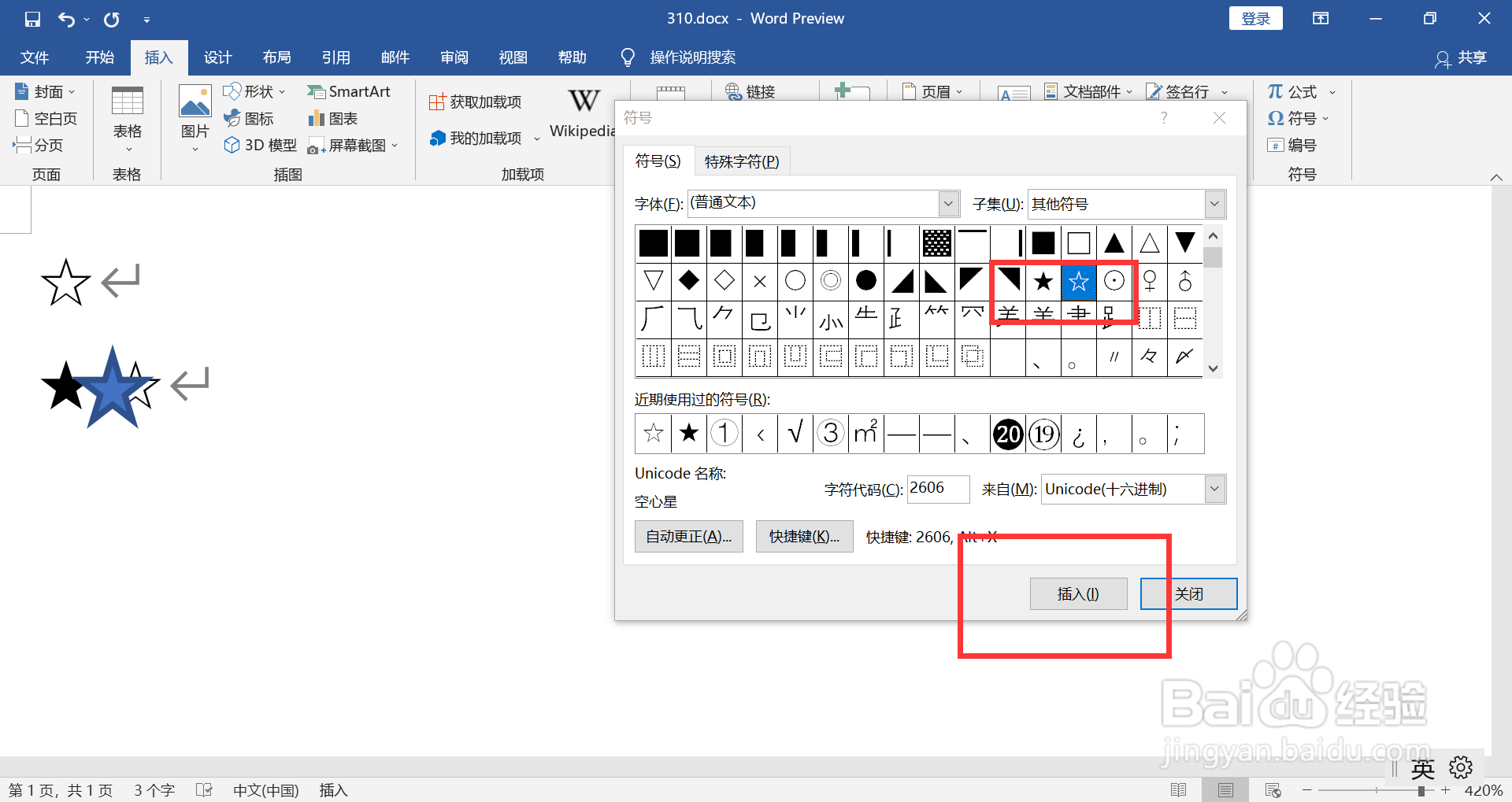The image size is (1512, 802).
Task: Select the circled dot symbol in grid
Action: point(1114,281)
